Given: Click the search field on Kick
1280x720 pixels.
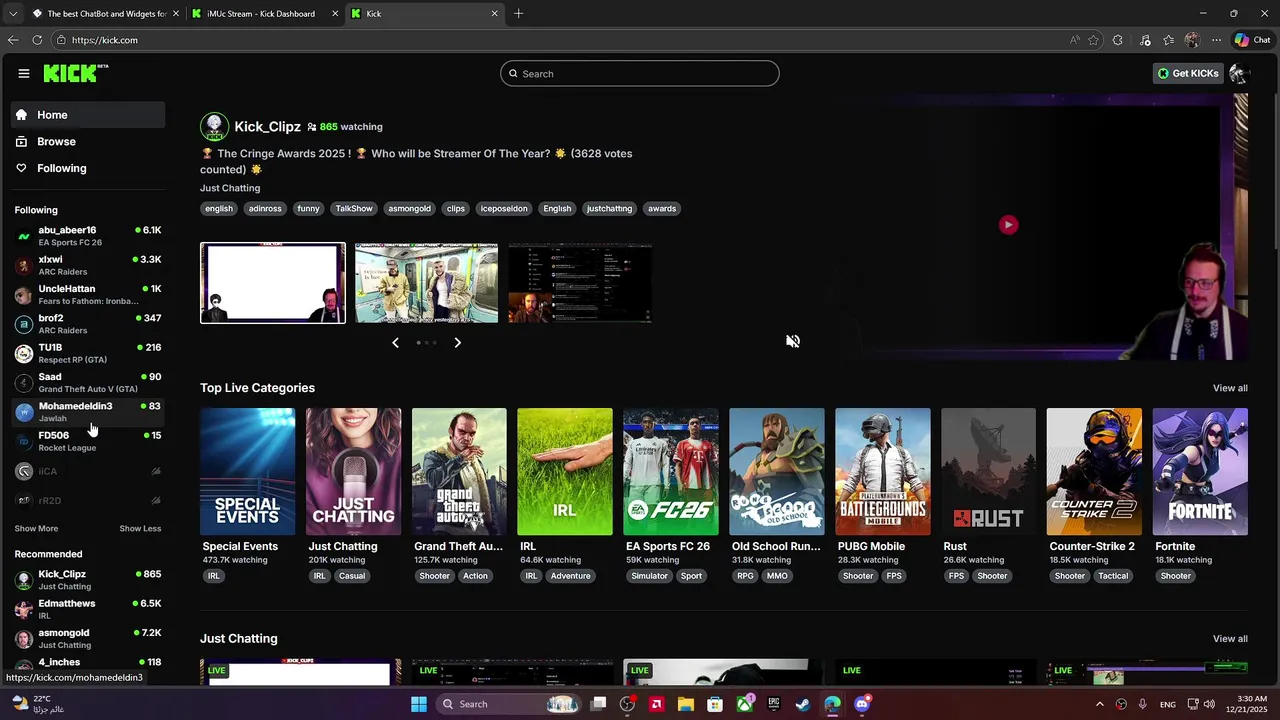Looking at the screenshot, I should coord(640,73).
